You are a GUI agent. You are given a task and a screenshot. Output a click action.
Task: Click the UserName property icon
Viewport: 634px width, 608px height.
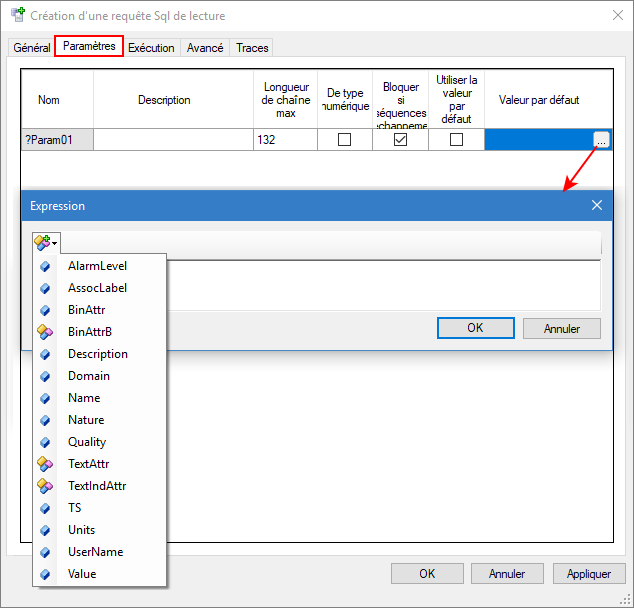tap(45, 552)
